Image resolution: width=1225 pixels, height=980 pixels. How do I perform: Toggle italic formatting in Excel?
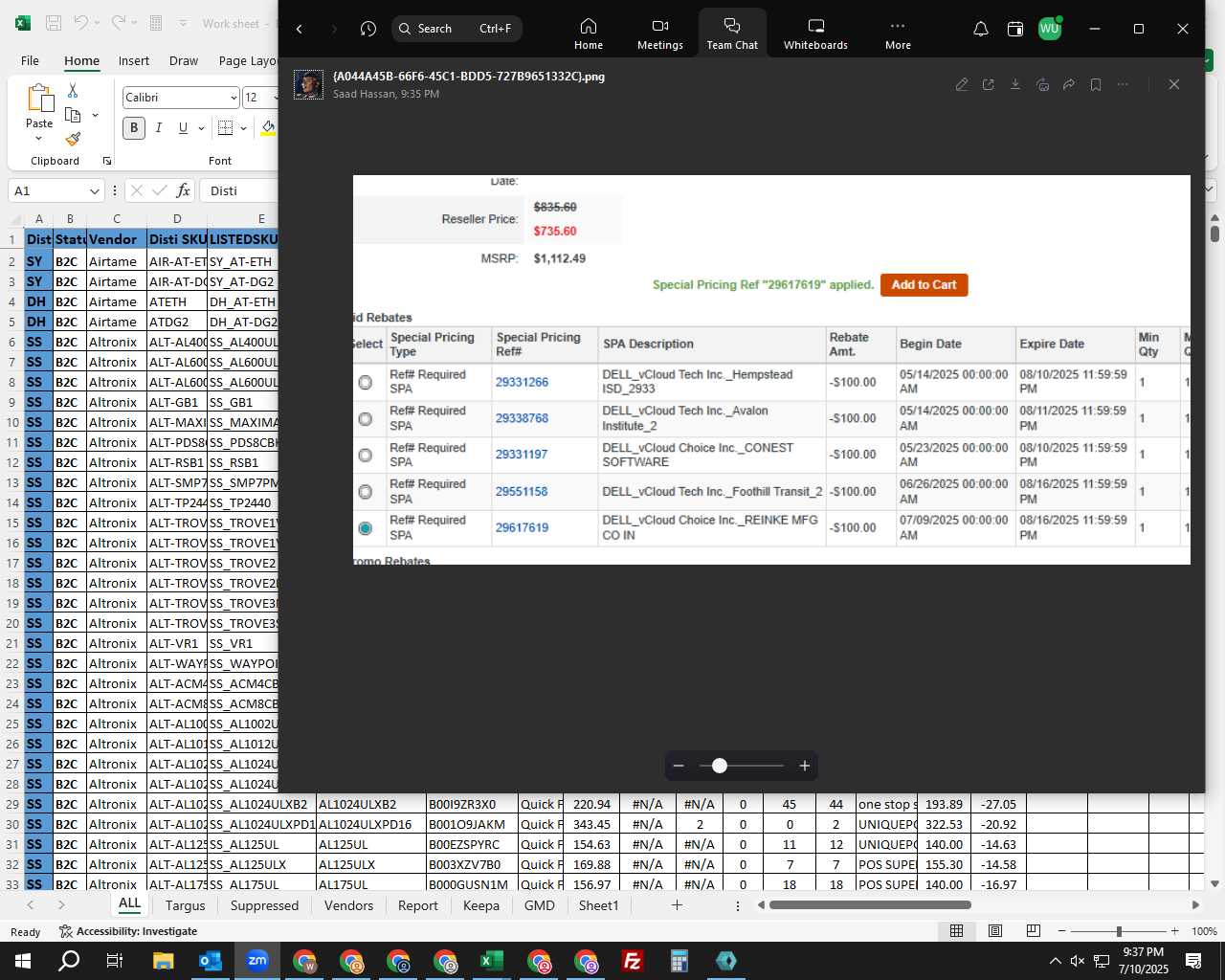158,127
